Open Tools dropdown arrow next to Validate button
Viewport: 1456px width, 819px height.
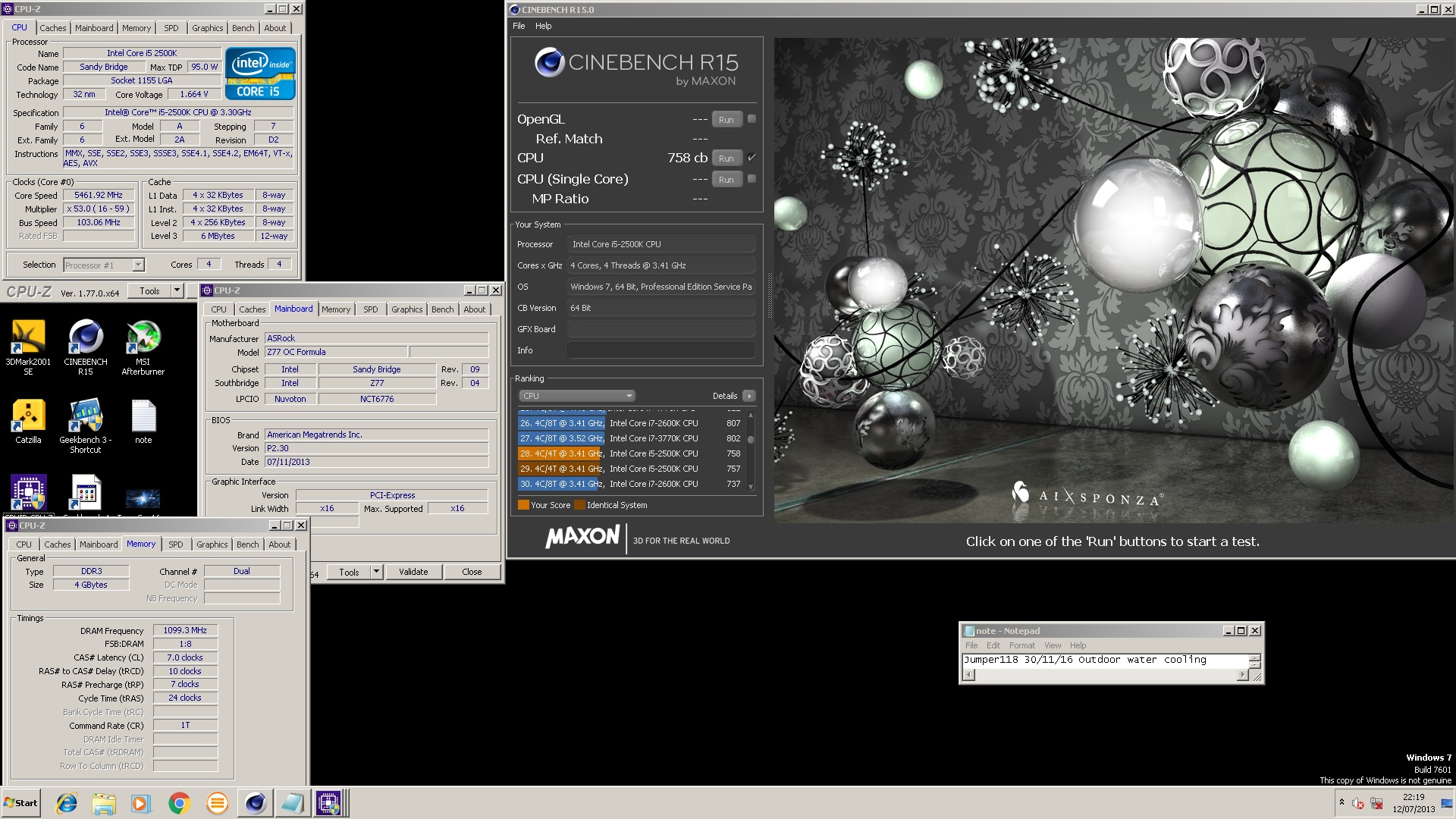(x=376, y=572)
